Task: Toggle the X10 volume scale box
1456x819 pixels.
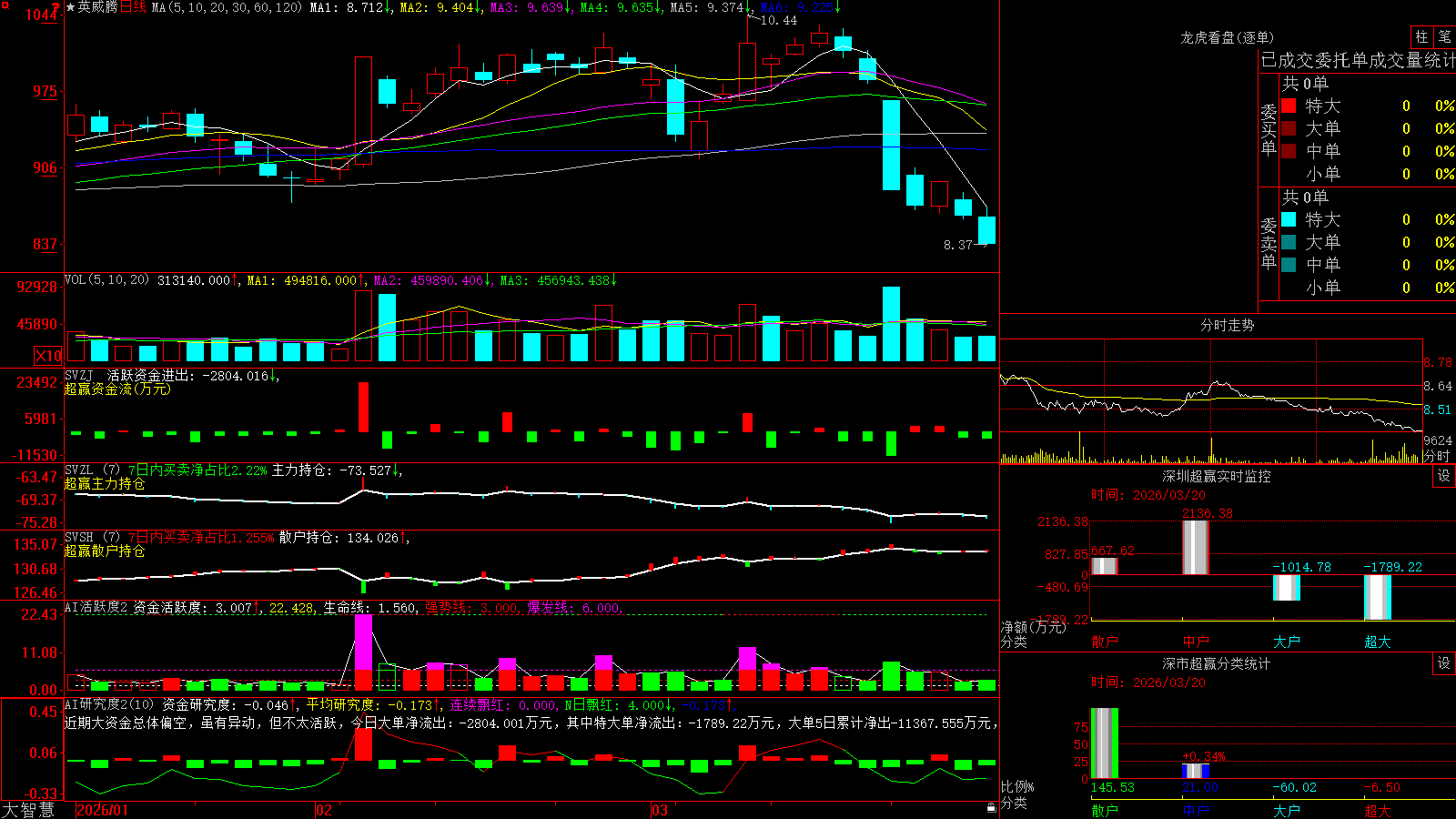Action: pos(48,356)
